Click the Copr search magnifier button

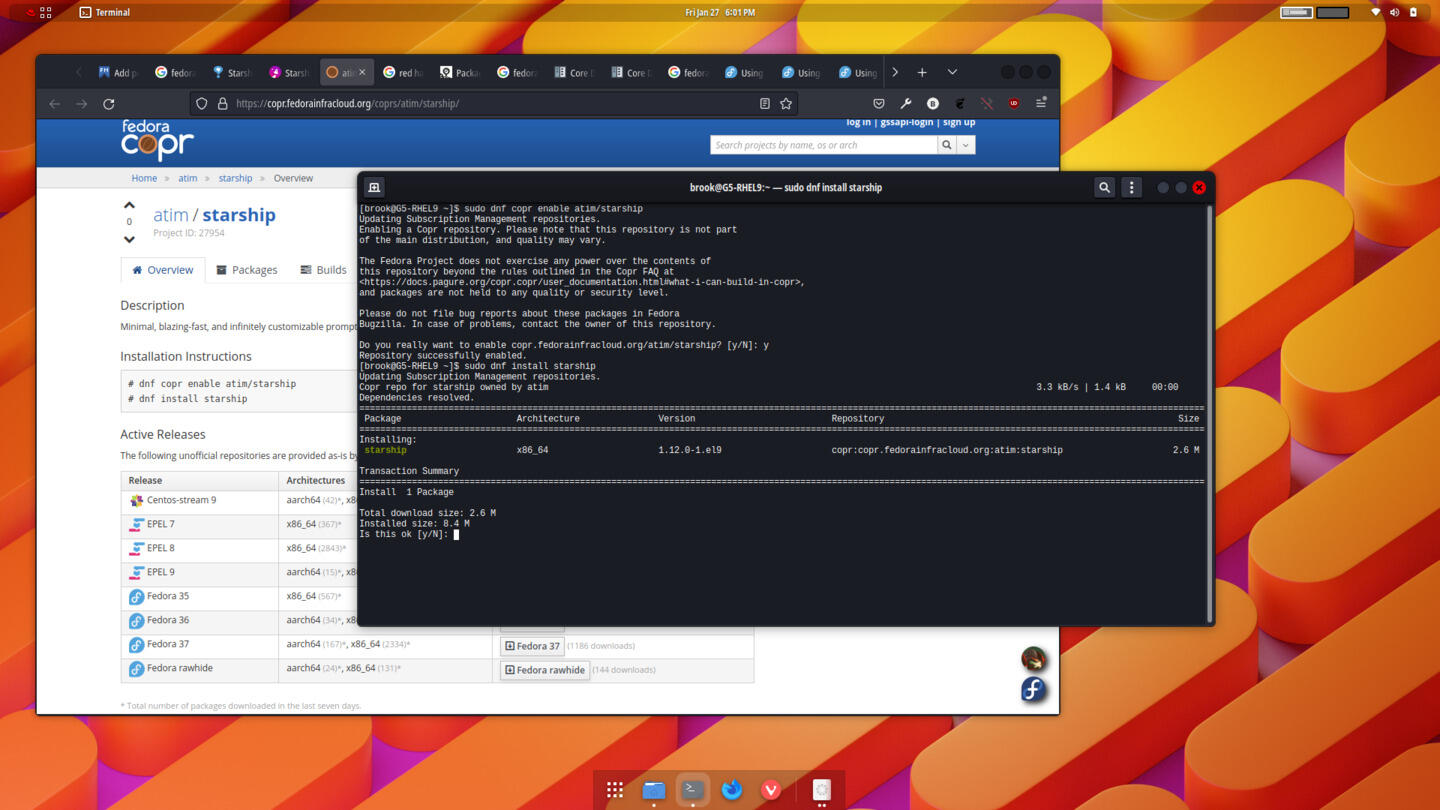pos(947,145)
